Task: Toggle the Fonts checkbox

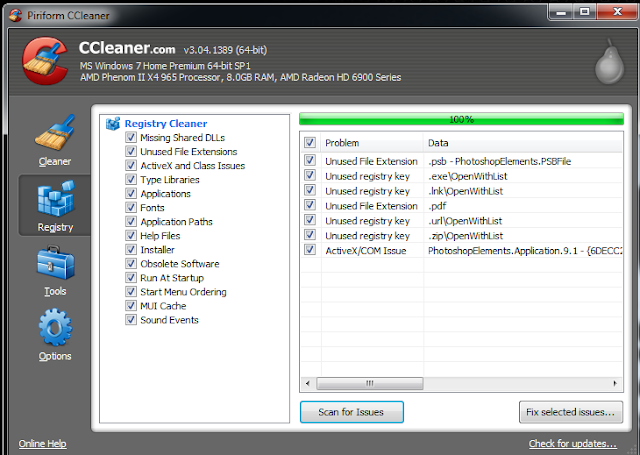Action: tap(131, 207)
